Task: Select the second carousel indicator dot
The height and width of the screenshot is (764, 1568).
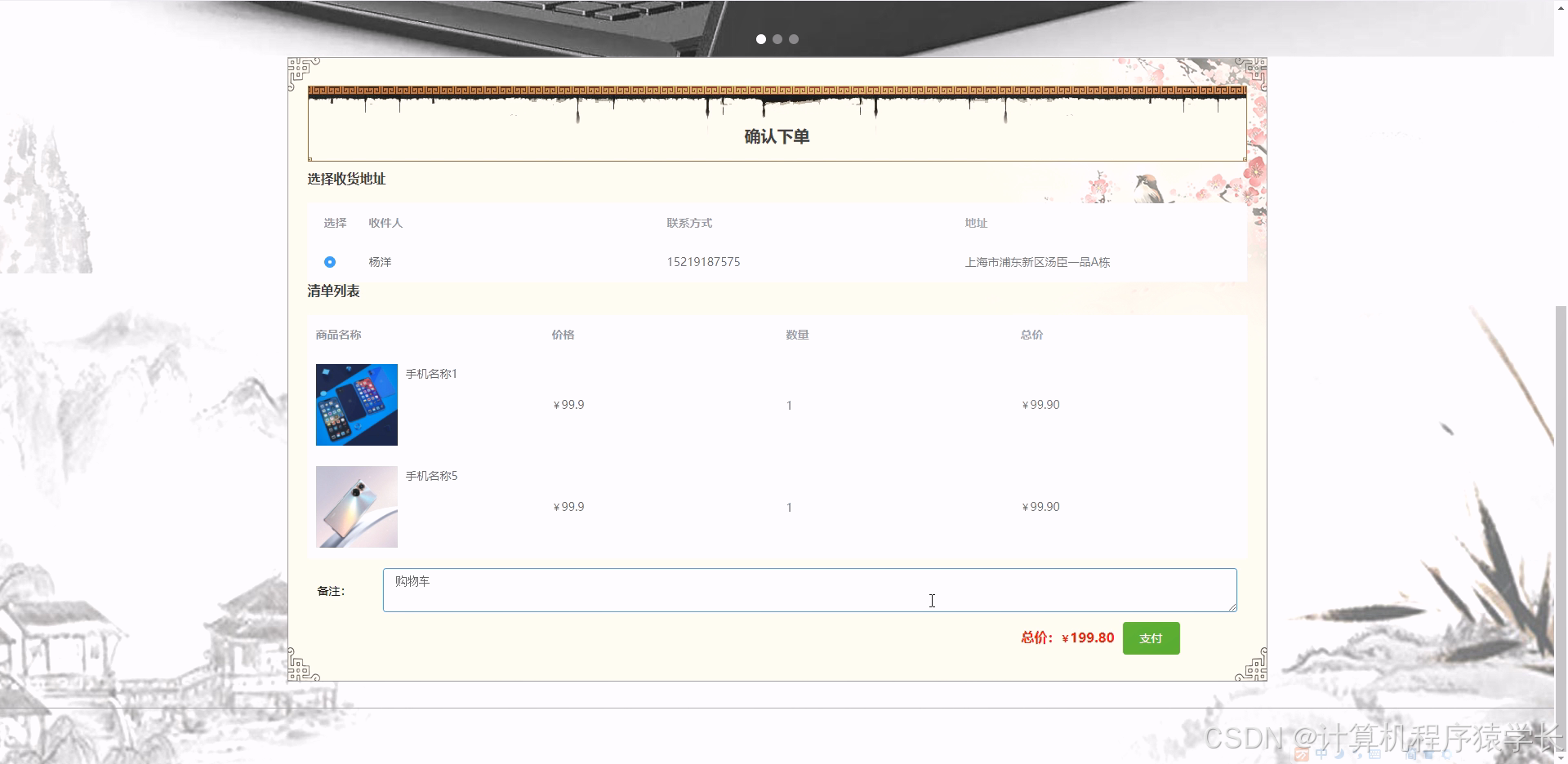Action: pyautogui.click(x=777, y=38)
